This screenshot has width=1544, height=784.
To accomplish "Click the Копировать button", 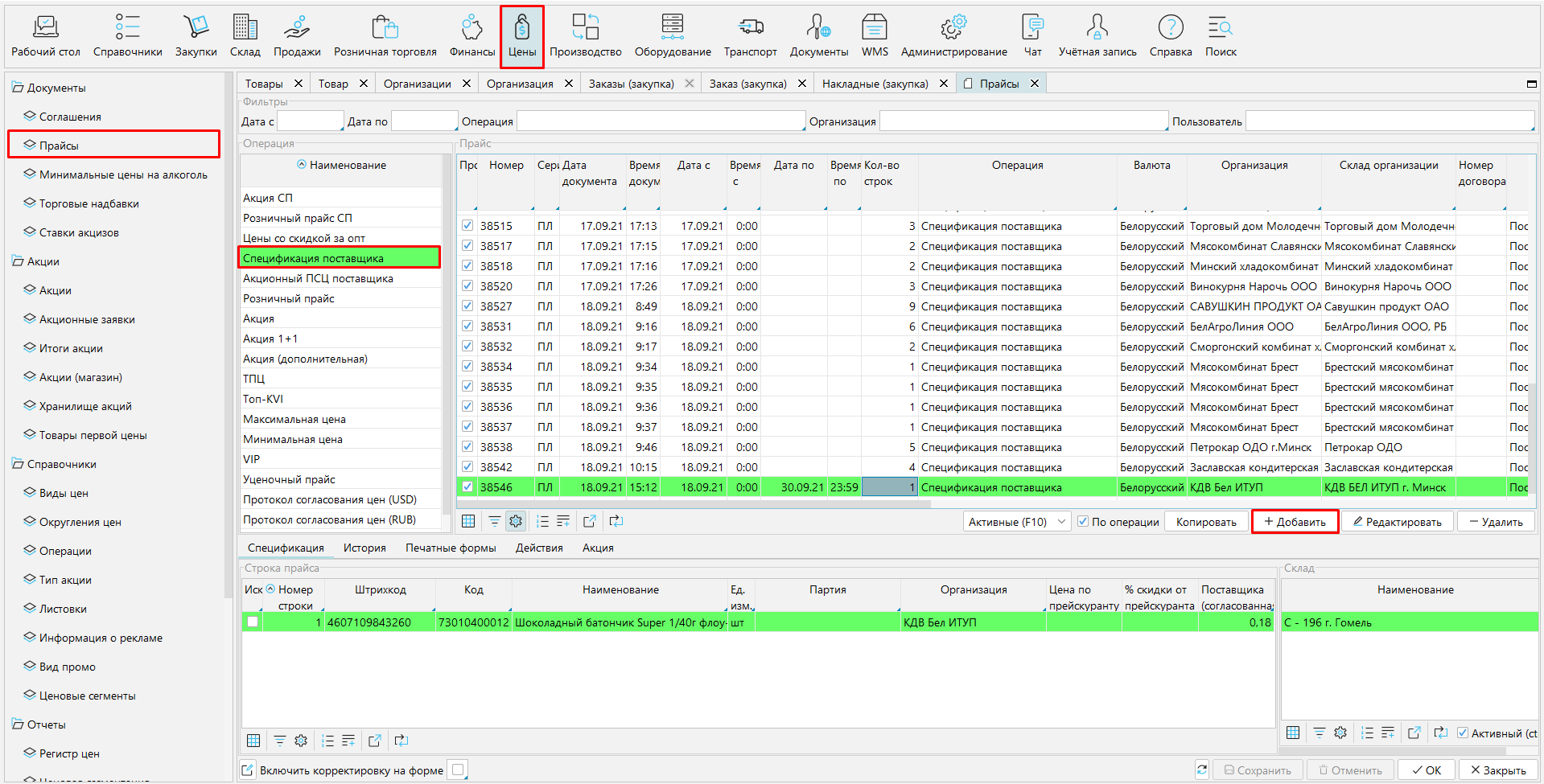I will pos(1205,522).
